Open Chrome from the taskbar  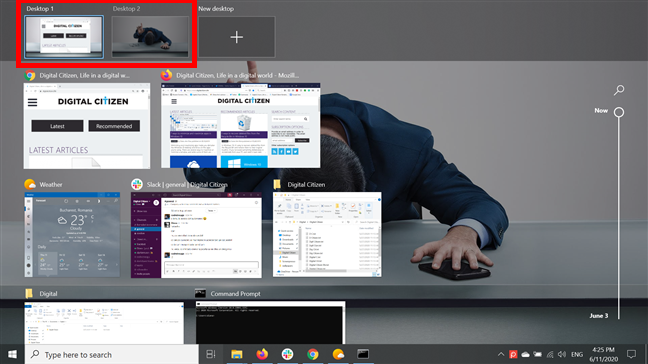[x=313, y=354]
